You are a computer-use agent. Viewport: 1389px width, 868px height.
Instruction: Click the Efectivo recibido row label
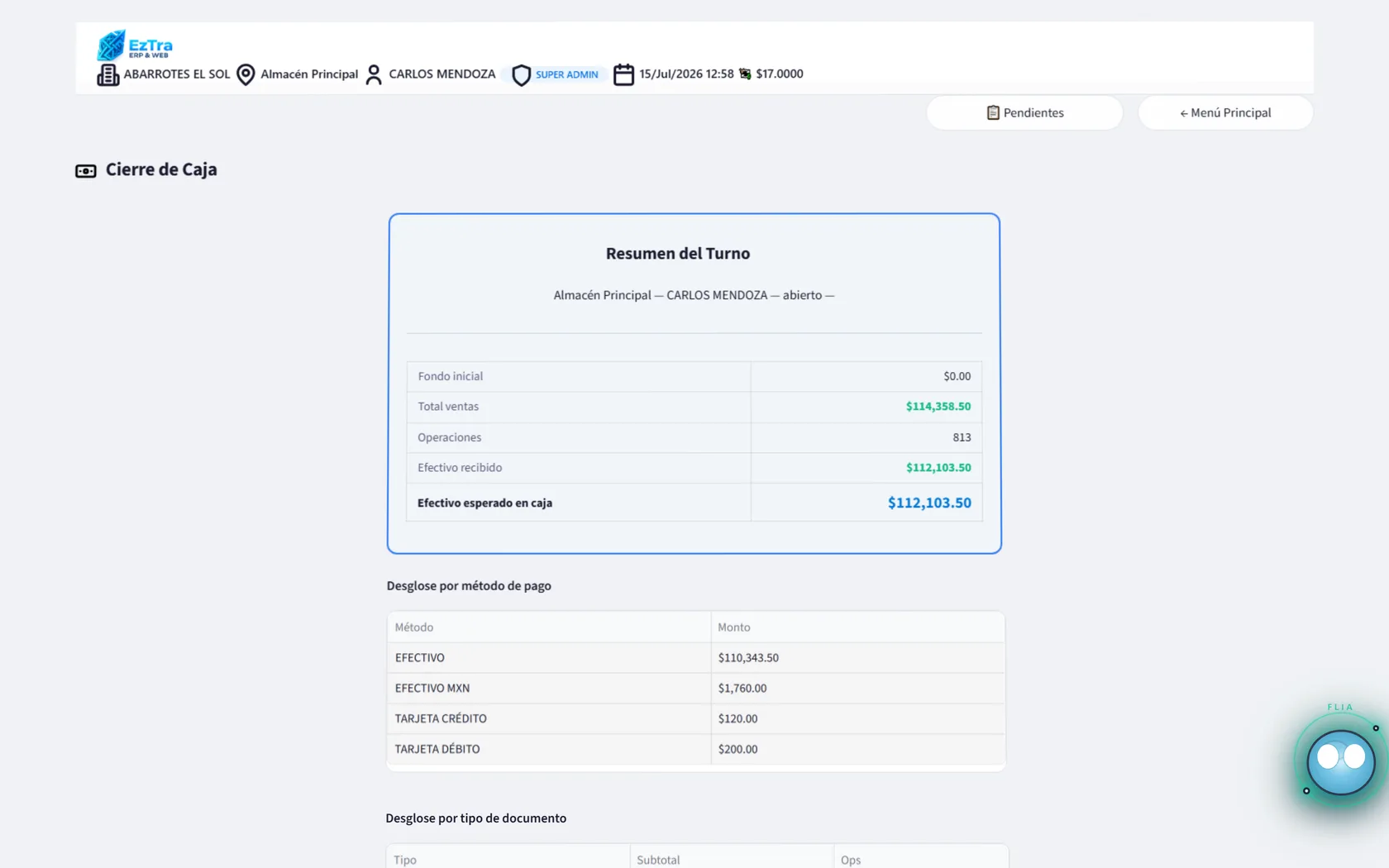[x=460, y=468]
